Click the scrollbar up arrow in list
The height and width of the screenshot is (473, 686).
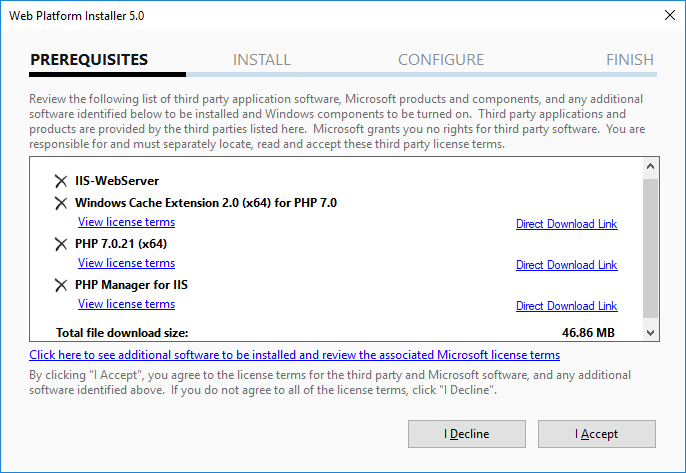click(650, 166)
